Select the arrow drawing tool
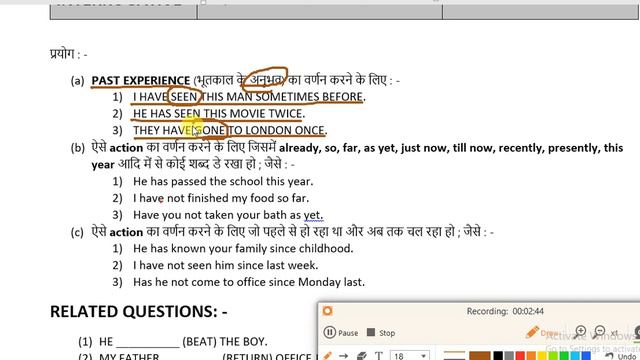Viewport: 640px width, 360px height. click(343, 356)
